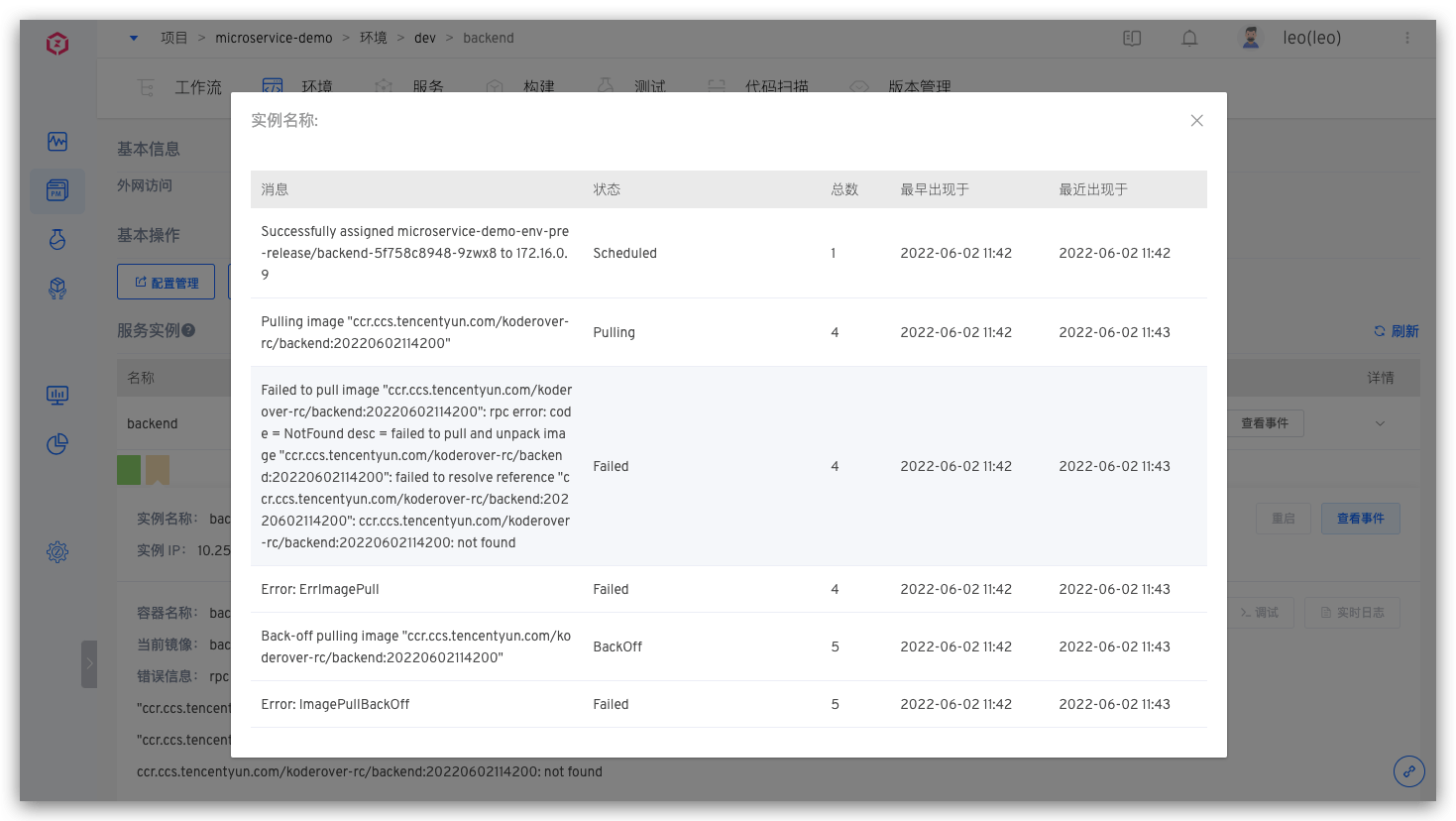
Task: Switch to the 代码扫描 tab
Action: coord(758,86)
